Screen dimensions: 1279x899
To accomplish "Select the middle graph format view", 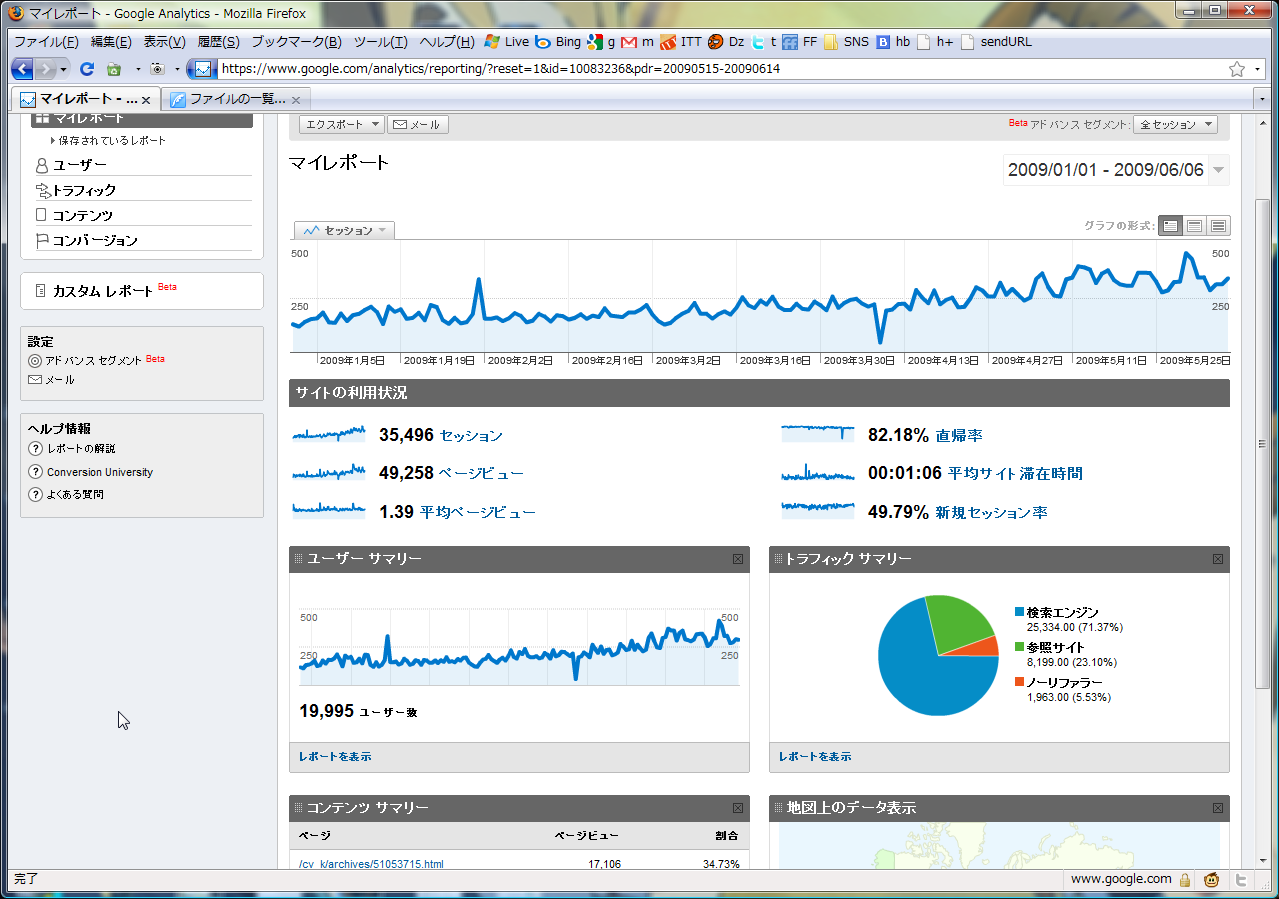I will click(1194, 226).
